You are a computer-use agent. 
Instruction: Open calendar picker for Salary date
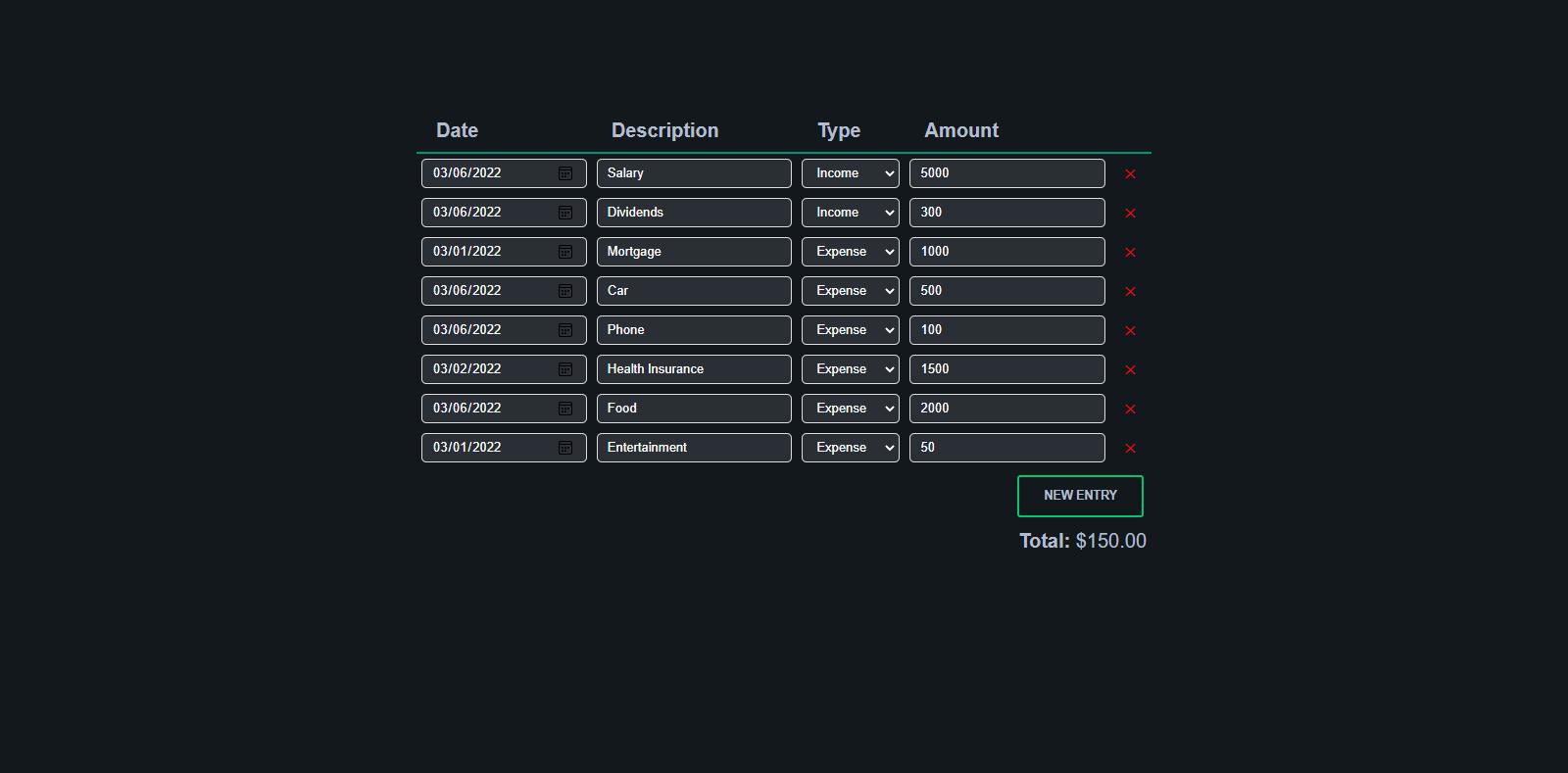(x=565, y=173)
